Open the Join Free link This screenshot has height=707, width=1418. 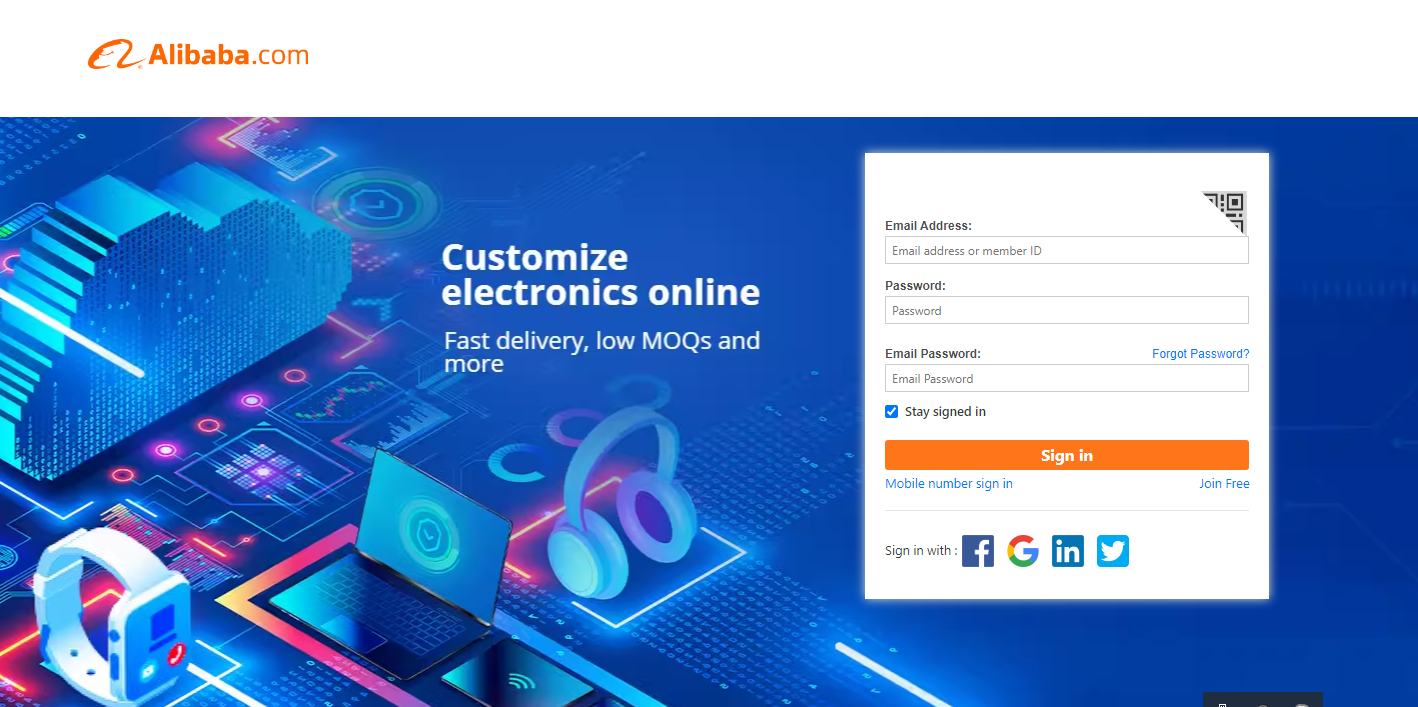1224,484
